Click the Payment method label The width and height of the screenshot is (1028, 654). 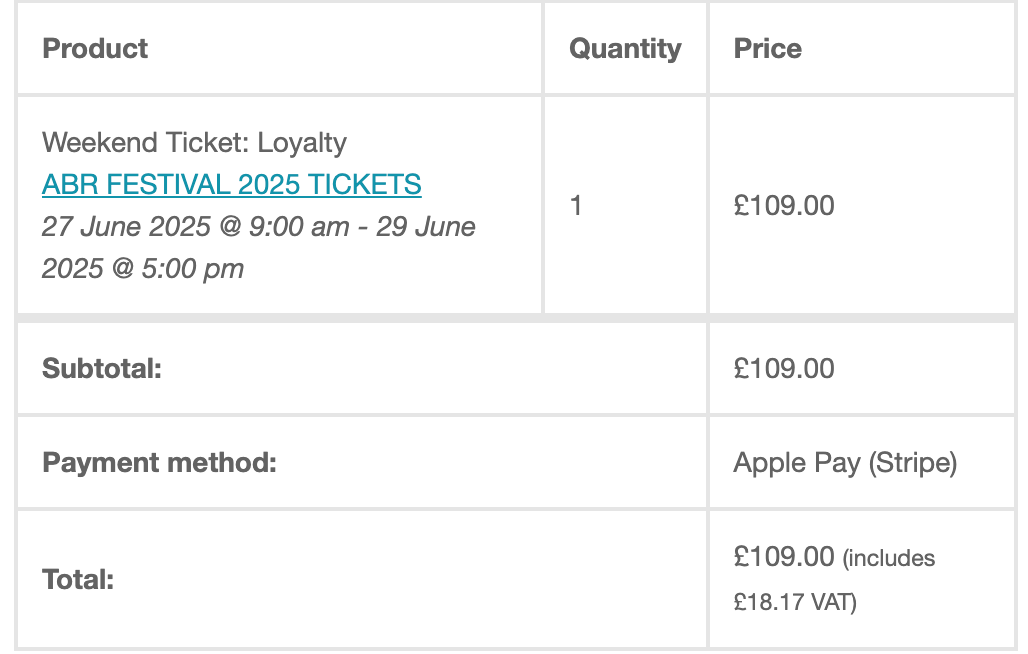(x=159, y=463)
